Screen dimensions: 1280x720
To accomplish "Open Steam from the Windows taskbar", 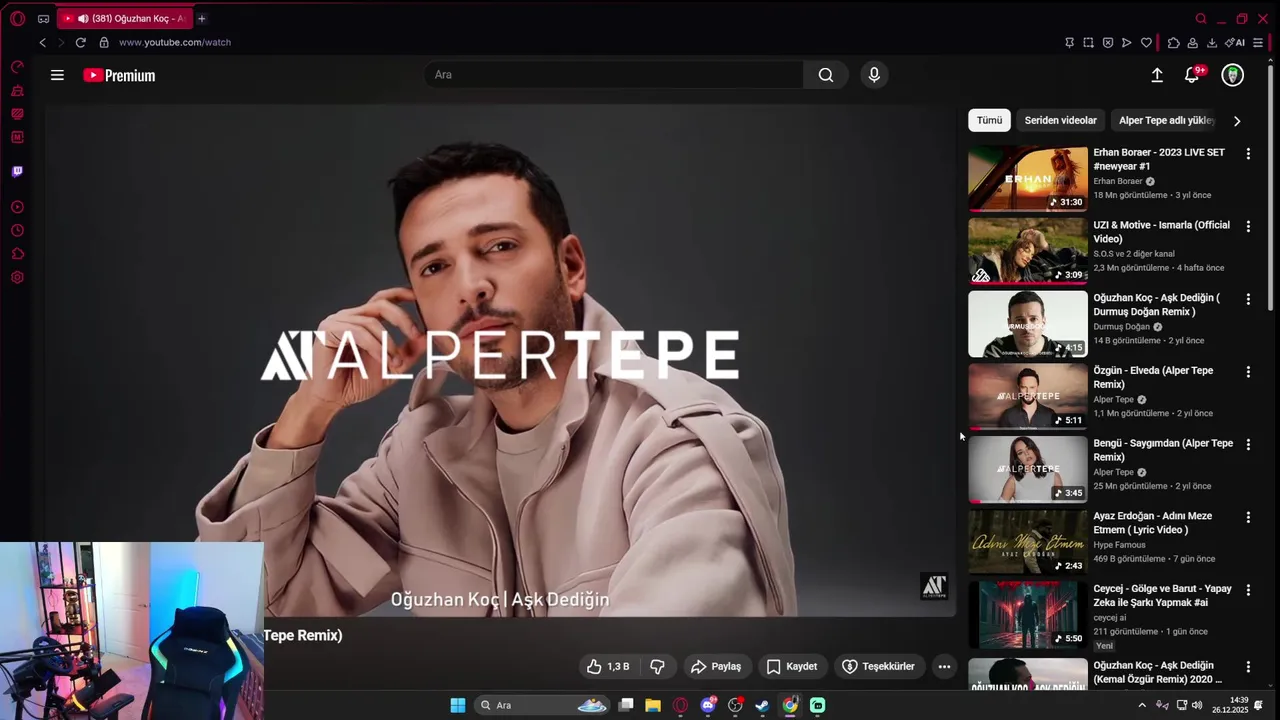I will pyautogui.click(x=762, y=705).
